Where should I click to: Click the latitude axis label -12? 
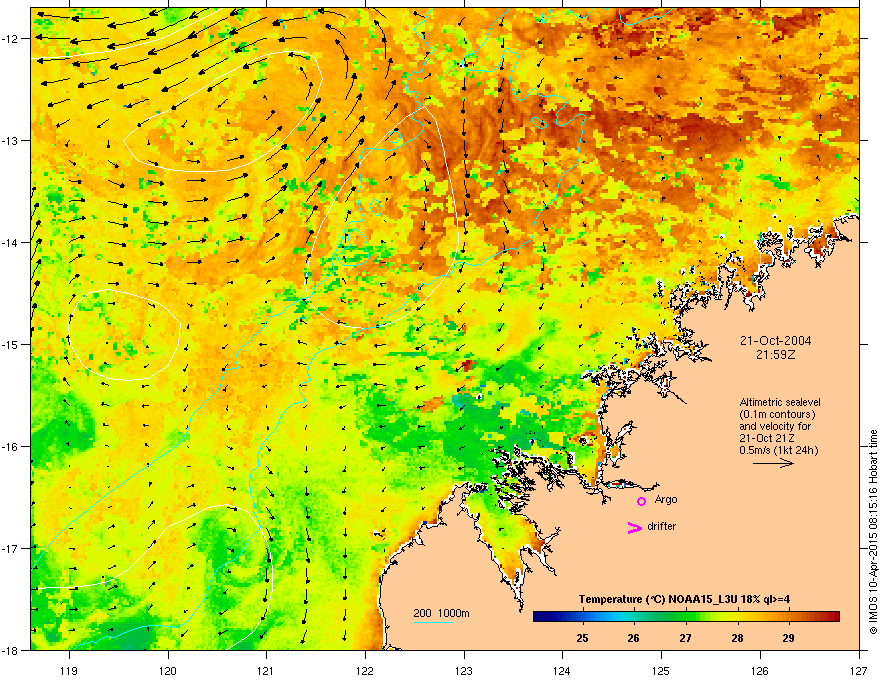tap(10, 38)
